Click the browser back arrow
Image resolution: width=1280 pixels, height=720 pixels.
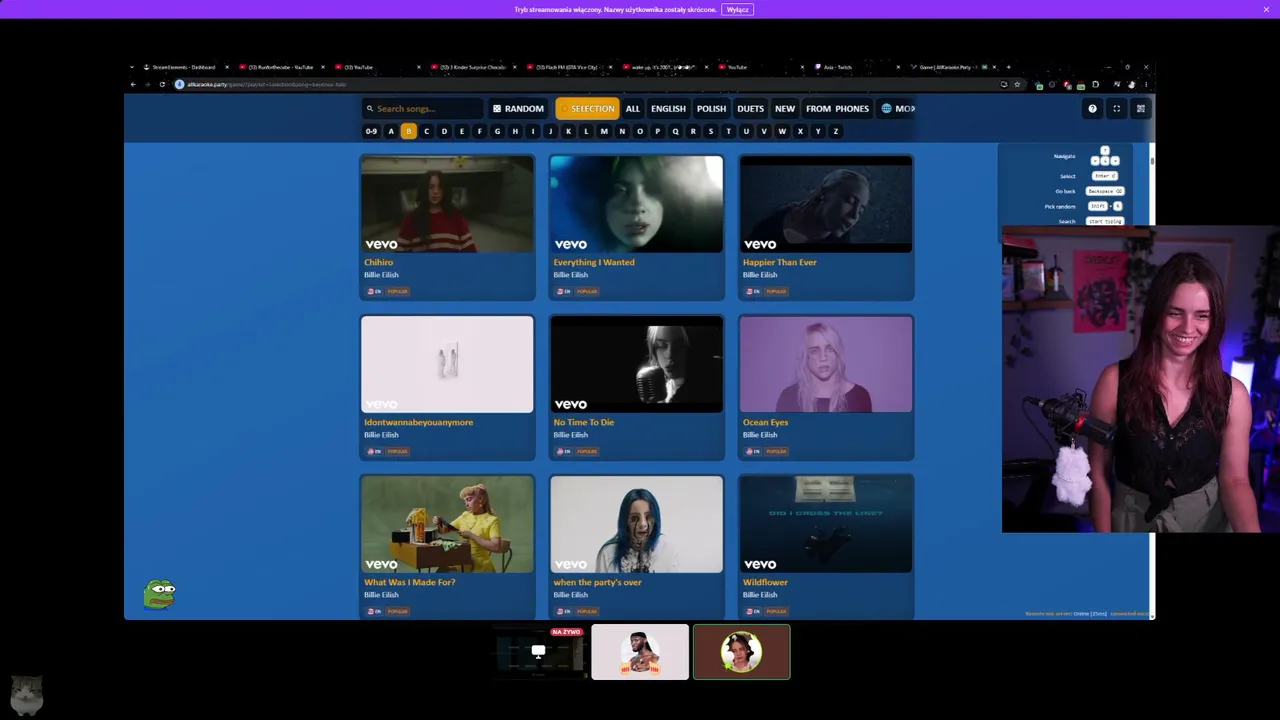132,84
